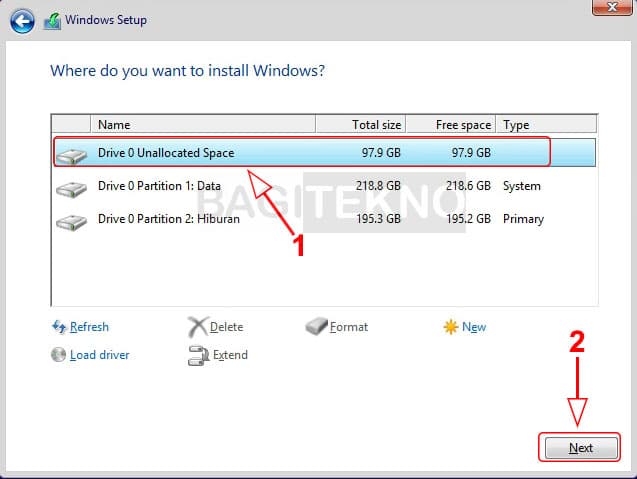Image resolution: width=637 pixels, height=479 pixels.
Task: Open Load driver link
Action: tap(100, 355)
